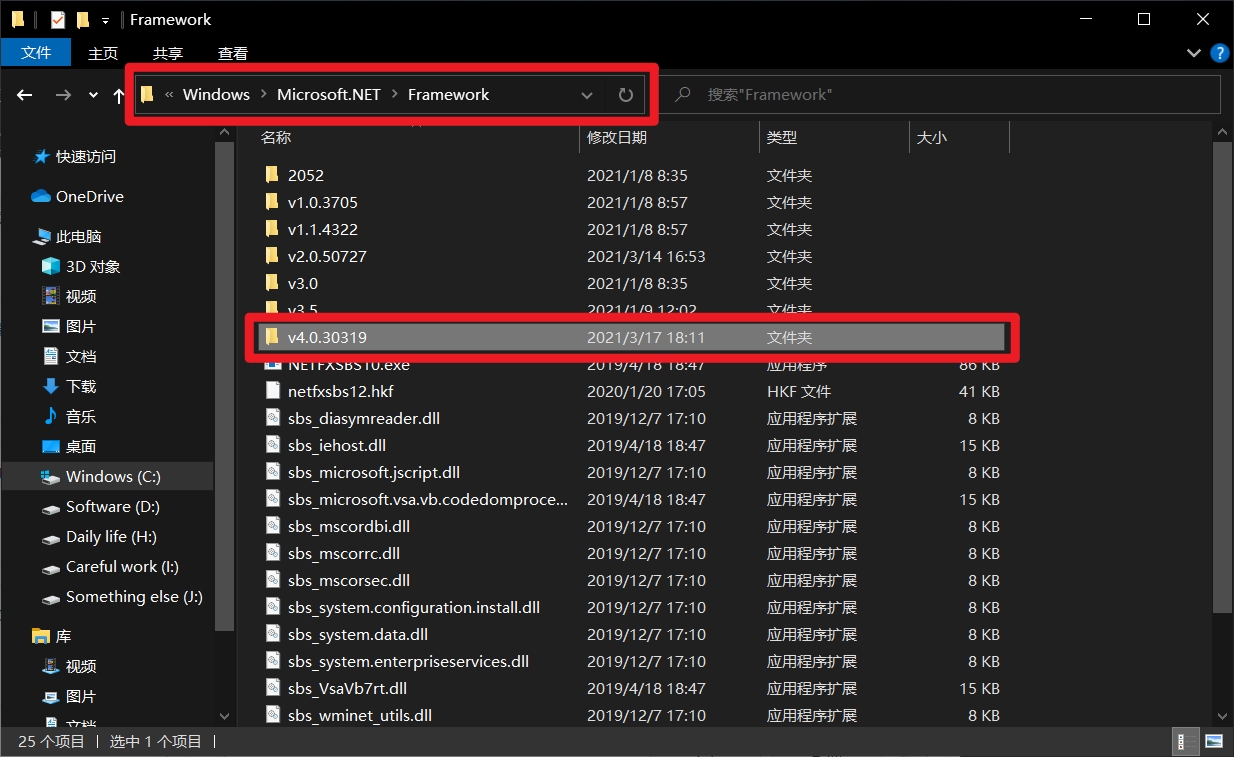
Task: Click the file list vertical scrollbar
Action: [x=1223, y=375]
